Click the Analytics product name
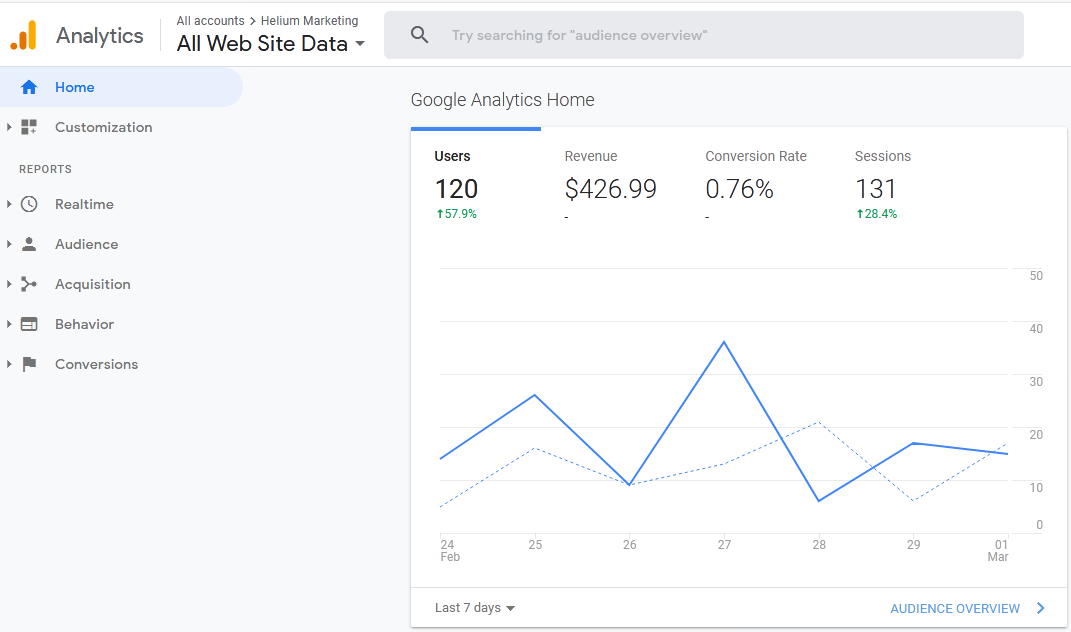Viewport: 1071px width, 632px height. (100, 36)
